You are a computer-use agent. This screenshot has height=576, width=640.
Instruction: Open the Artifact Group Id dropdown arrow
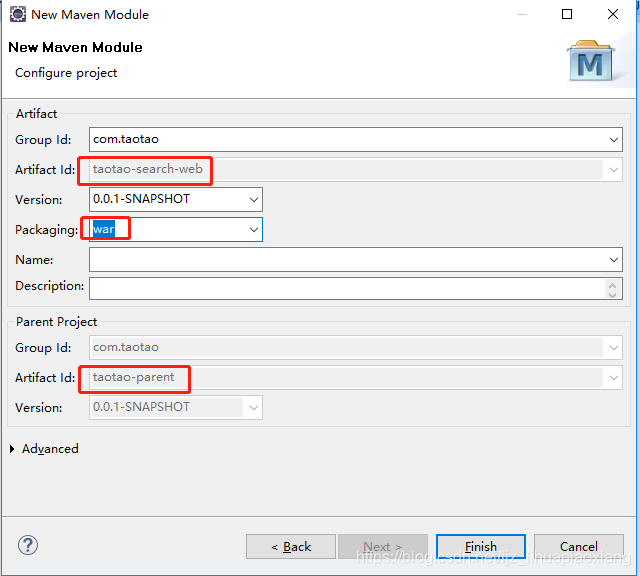point(613,140)
